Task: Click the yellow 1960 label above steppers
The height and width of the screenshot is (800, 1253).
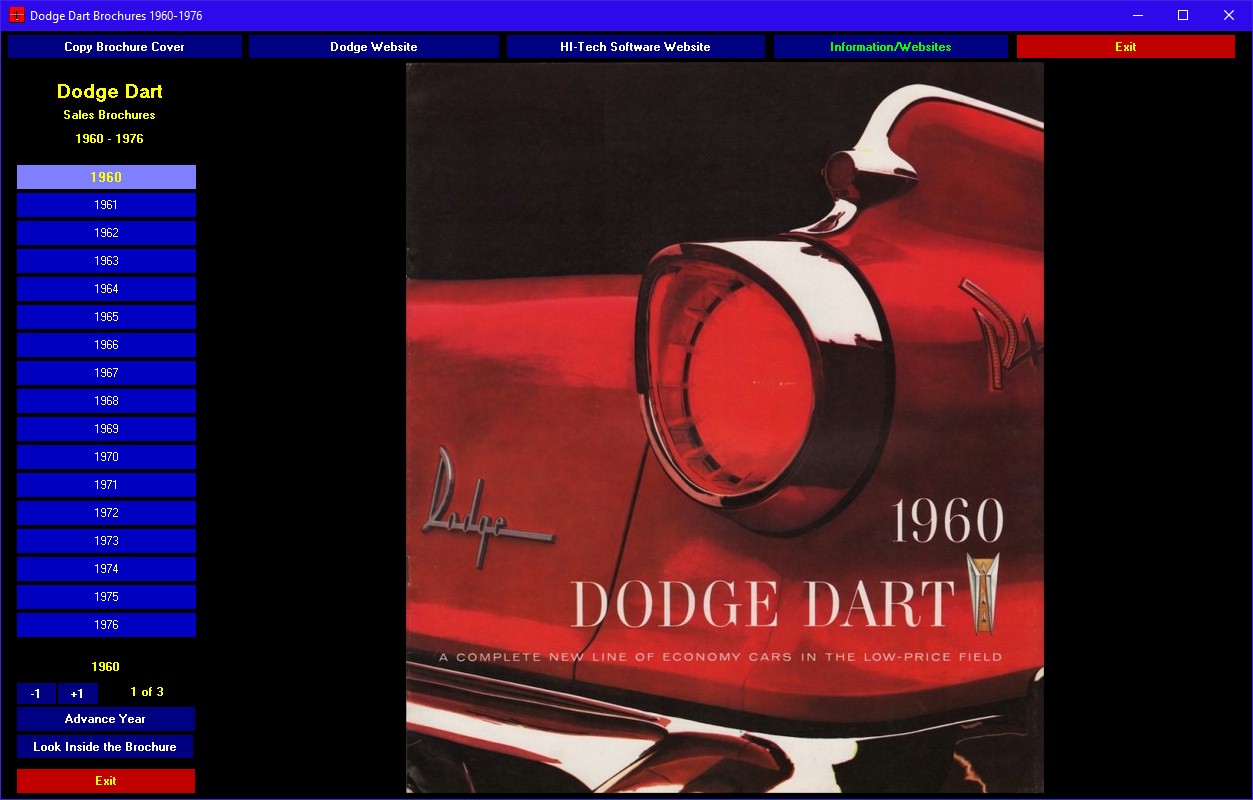Action: click(x=105, y=667)
